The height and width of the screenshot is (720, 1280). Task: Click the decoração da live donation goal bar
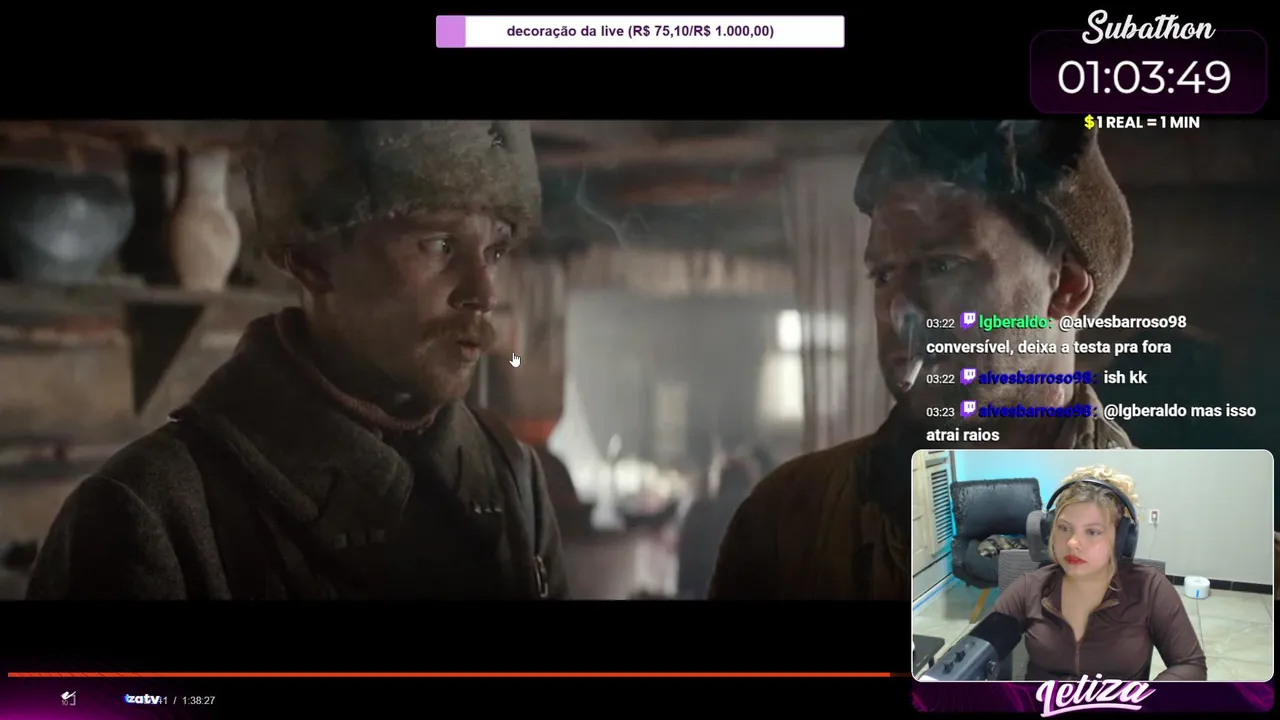point(640,31)
